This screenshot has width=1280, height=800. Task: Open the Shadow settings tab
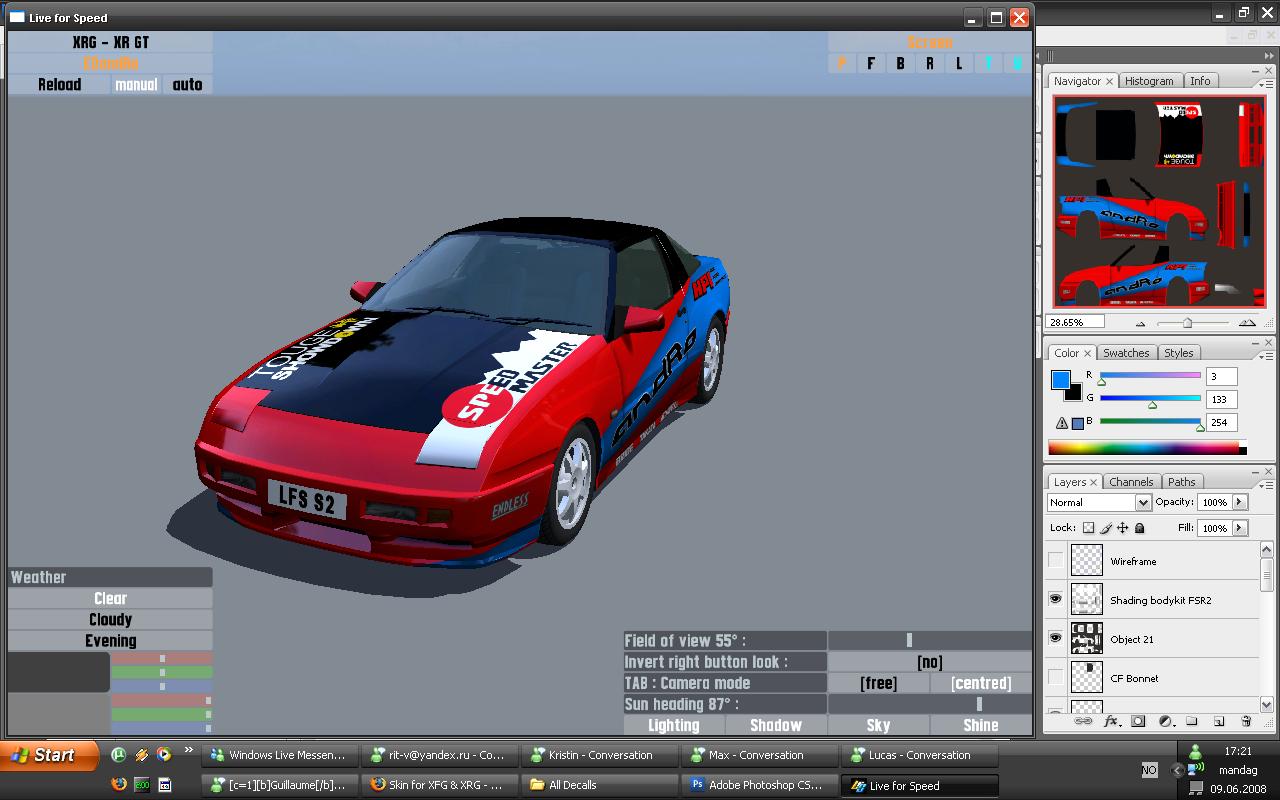point(776,726)
